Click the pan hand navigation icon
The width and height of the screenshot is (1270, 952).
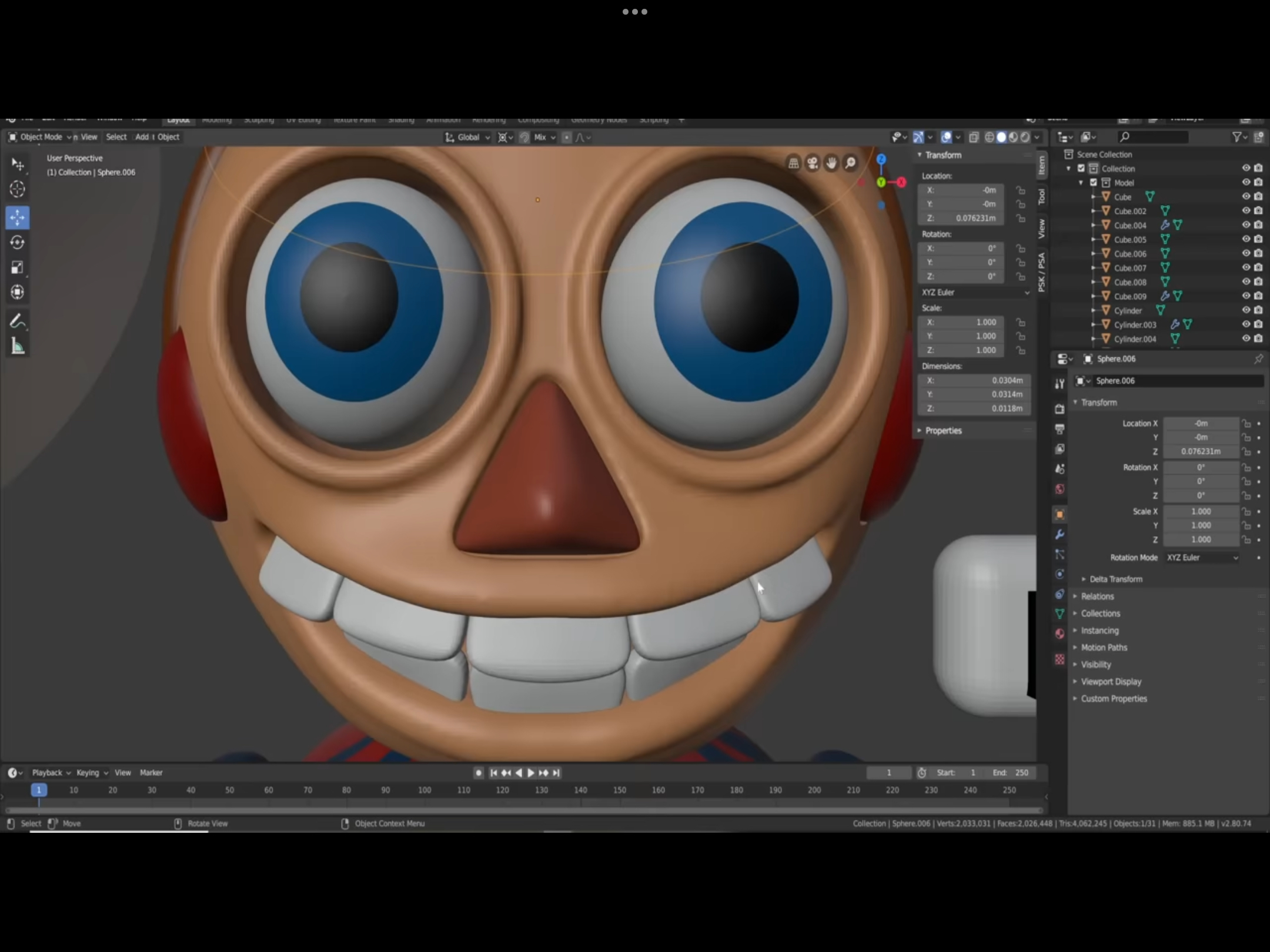click(831, 163)
